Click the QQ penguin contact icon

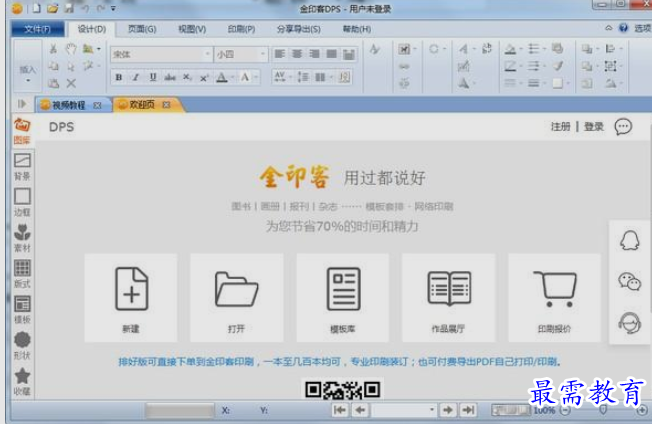click(x=630, y=240)
